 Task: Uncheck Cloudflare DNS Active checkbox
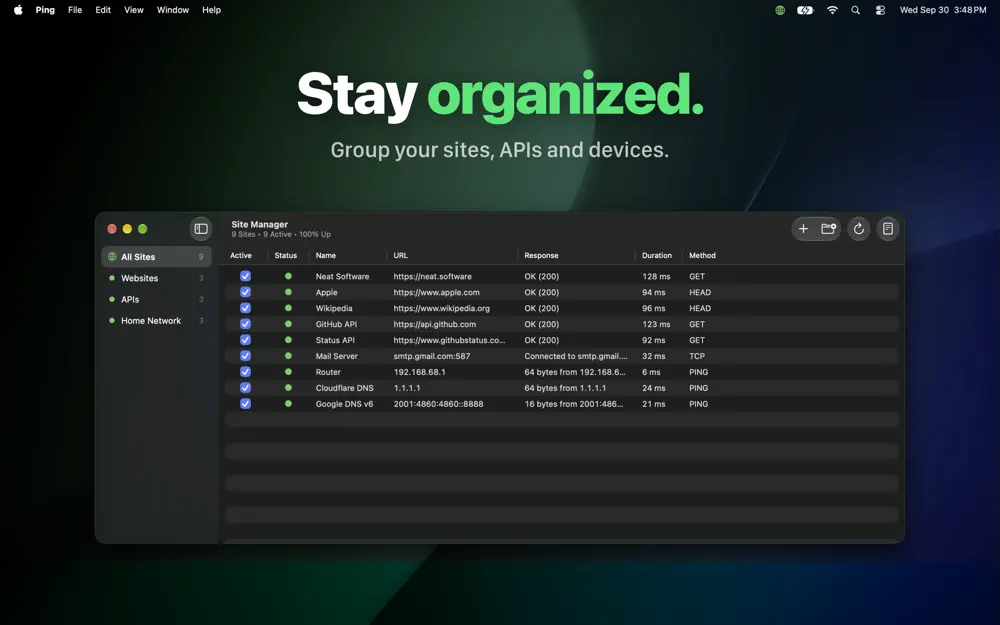(246, 388)
